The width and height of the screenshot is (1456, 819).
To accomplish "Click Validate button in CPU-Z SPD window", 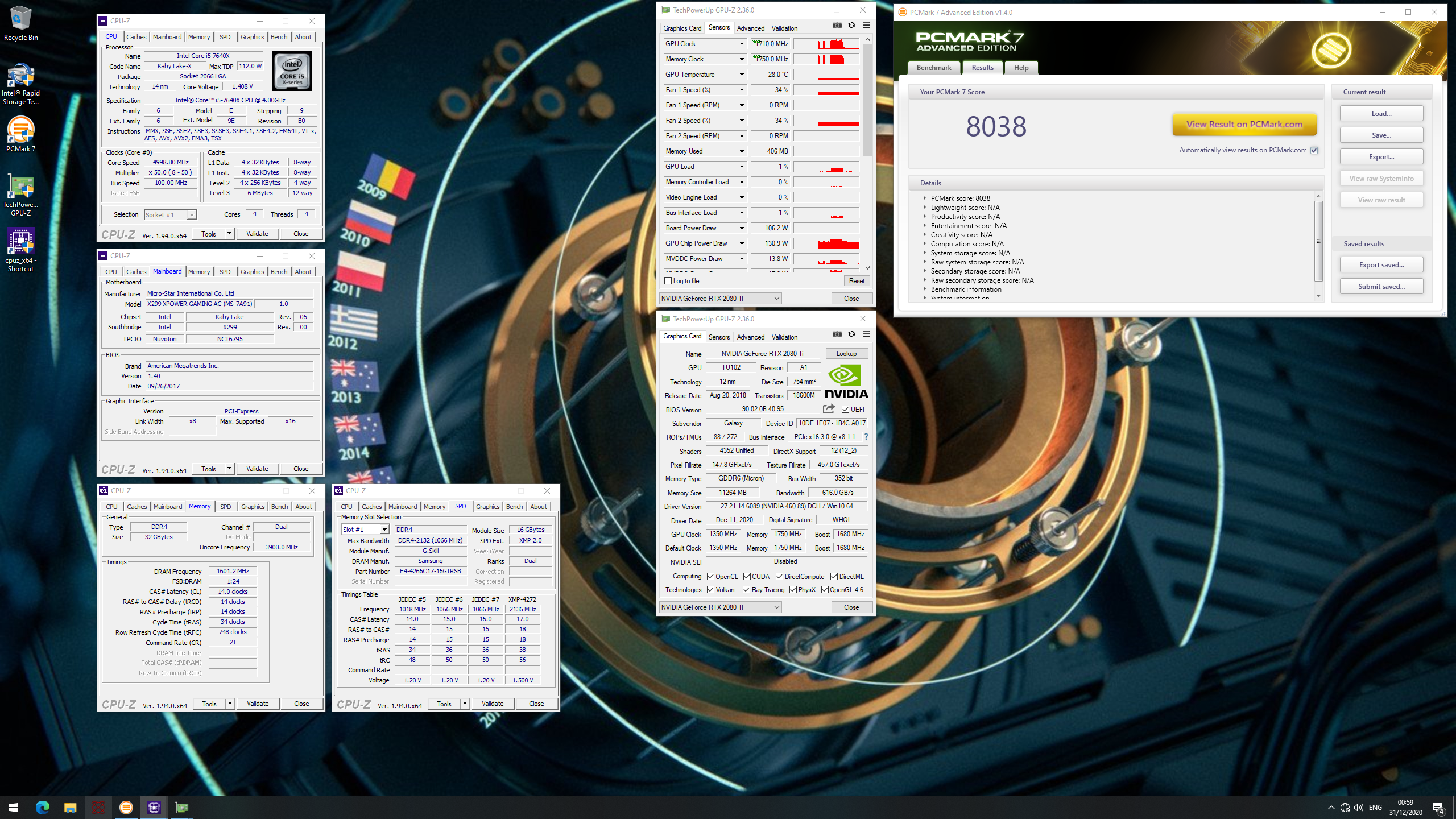I will 492,704.
